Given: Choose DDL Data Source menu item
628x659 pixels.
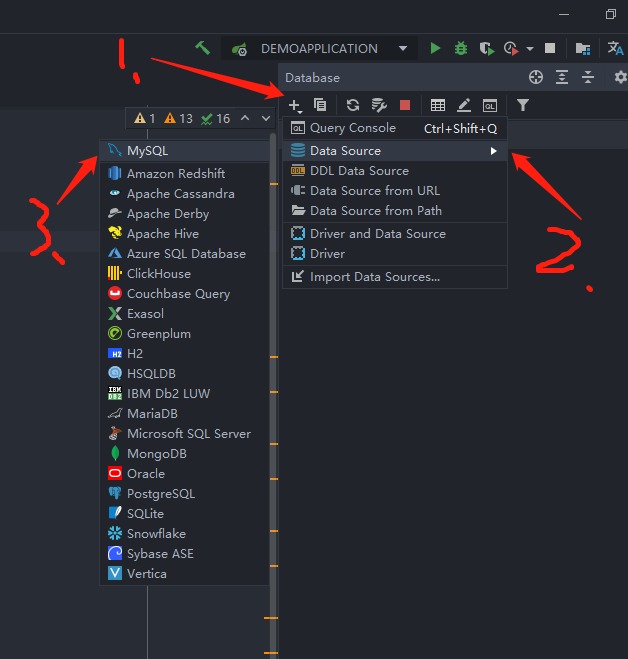Looking at the screenshot, I should [395, 171].
